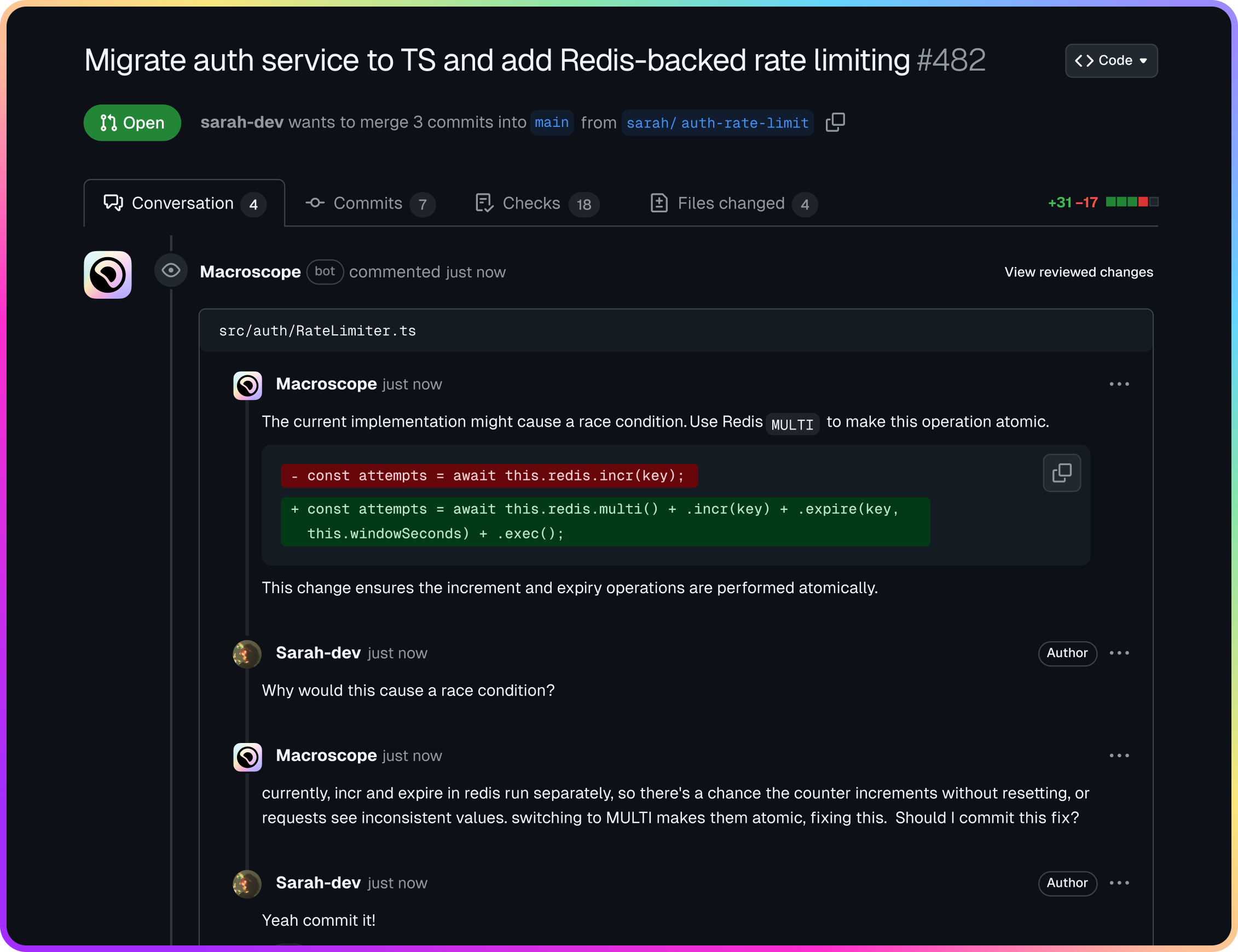Expand the Code dropdown button
1238x952 pixels.
1111,61
